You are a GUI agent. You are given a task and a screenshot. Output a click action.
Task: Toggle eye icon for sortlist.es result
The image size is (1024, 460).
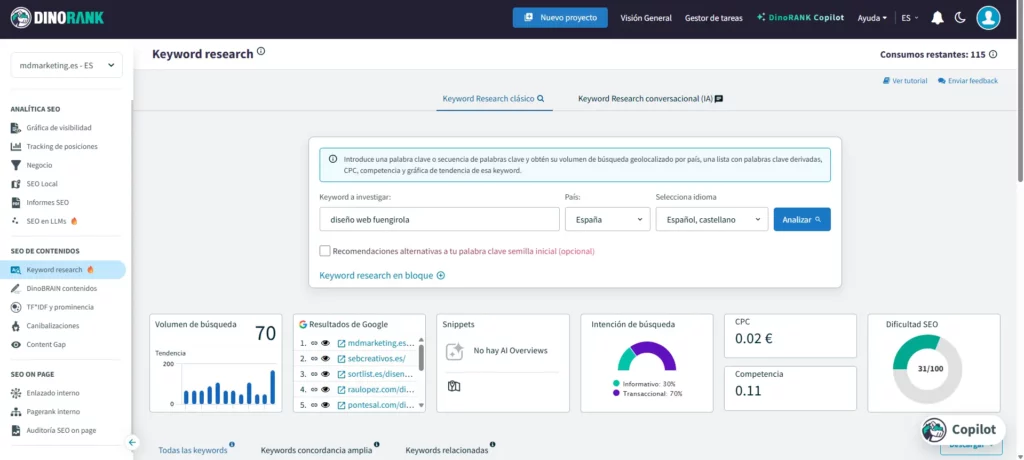point(325,374)
